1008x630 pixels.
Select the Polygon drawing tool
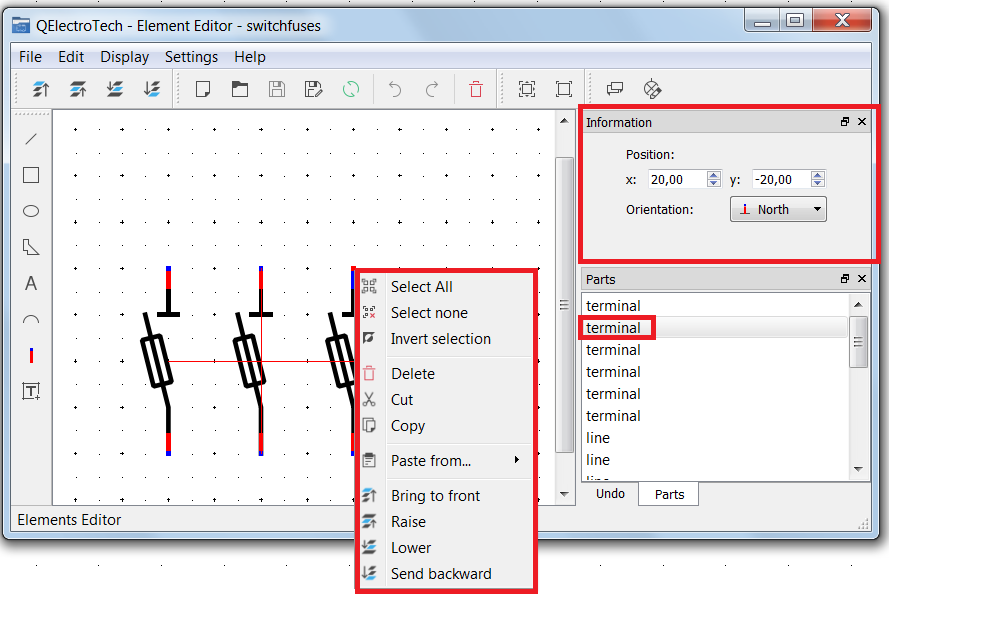(31, 247)
